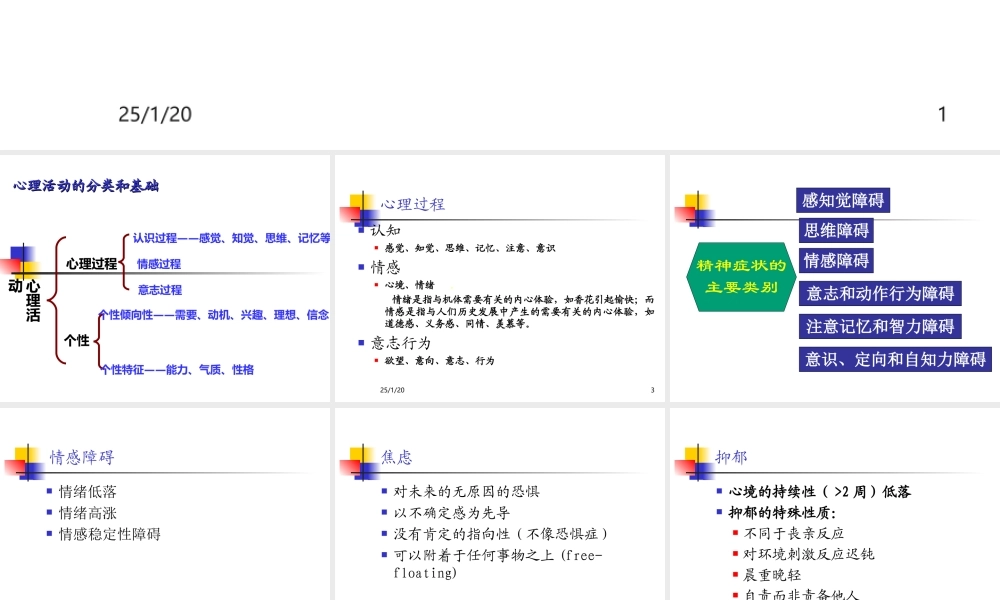Click the 意志行为 bullet
The height and width of the screenshot is (600, 1000).
[401, 343]
